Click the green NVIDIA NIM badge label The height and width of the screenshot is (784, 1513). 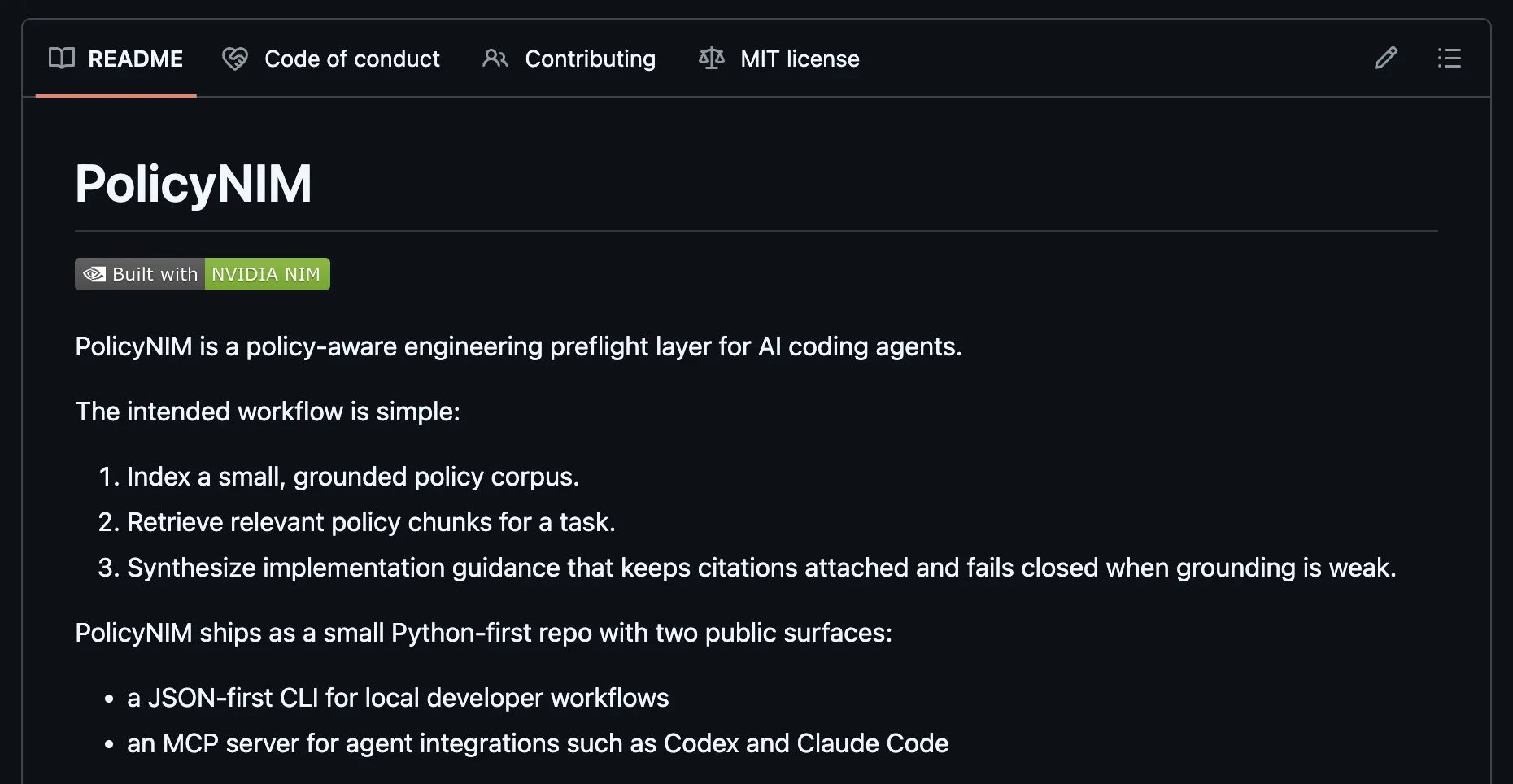click(x=266, y=274)
